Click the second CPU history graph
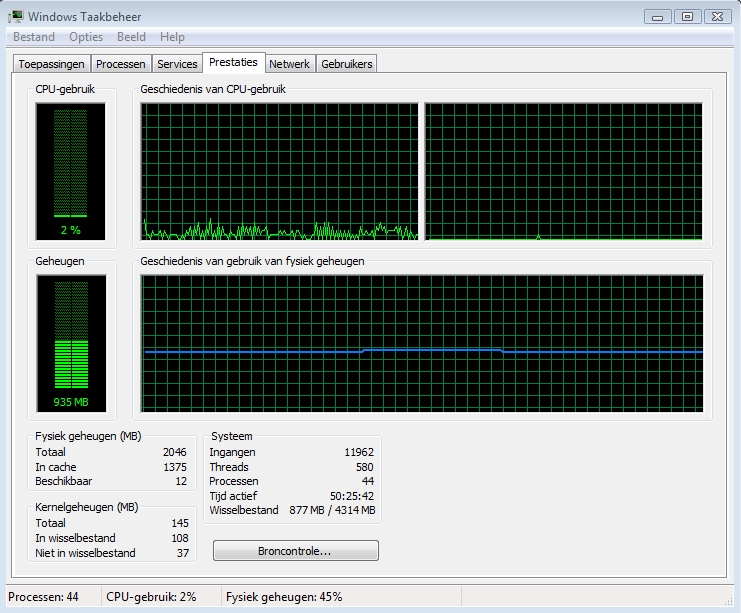This screenshot has height=613, width=741. click(x=563, y=172)
